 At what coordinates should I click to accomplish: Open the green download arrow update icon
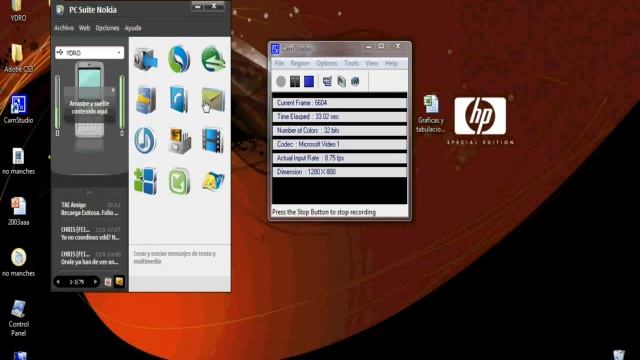click(179, 181)
